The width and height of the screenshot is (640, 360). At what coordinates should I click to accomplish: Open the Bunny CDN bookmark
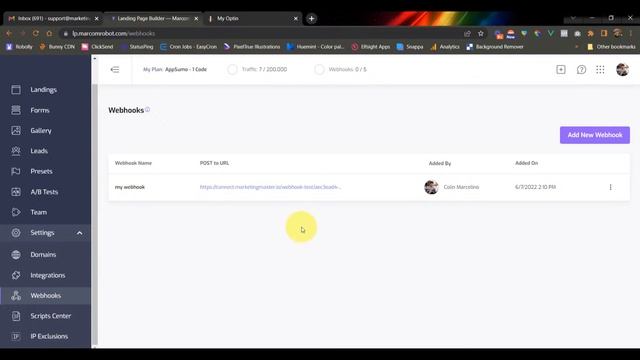click(57, 47)
